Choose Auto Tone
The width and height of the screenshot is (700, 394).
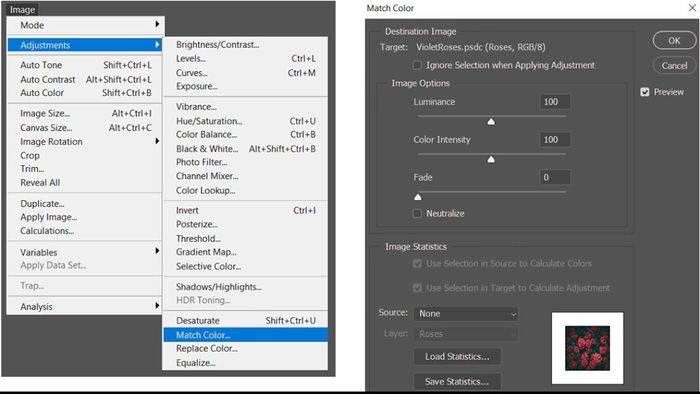coord(85,65)
